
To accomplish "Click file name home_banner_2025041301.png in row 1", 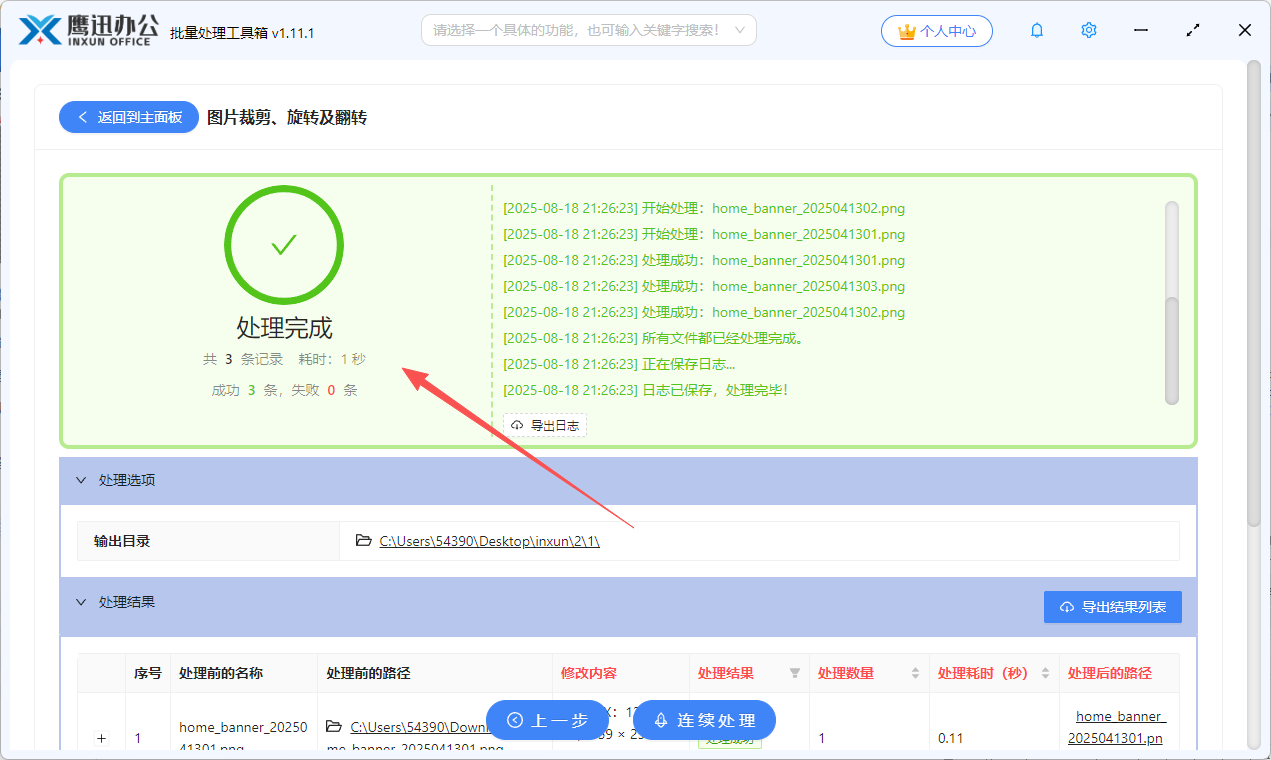I will pyautogui.click(x=243, y=737).
